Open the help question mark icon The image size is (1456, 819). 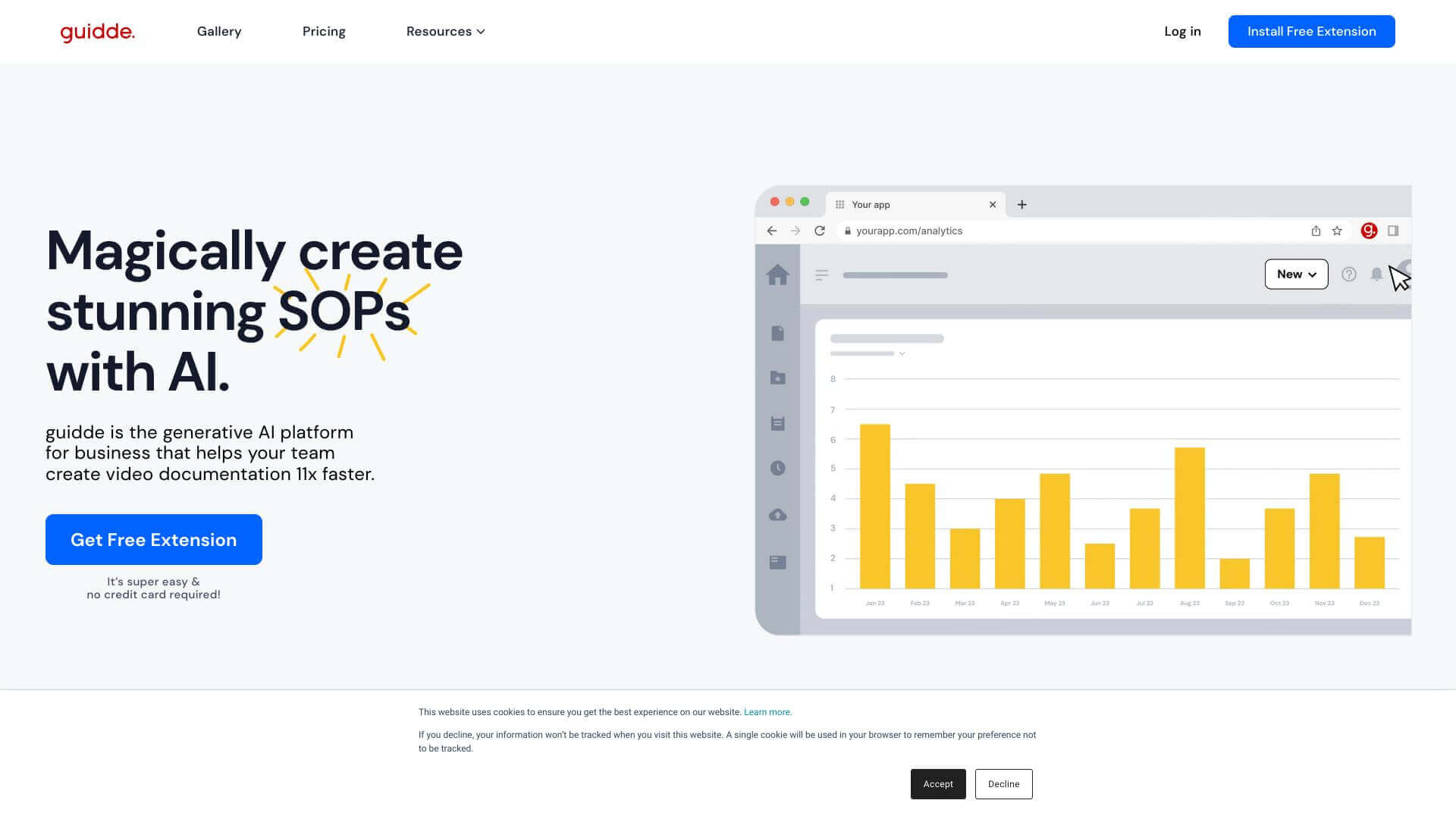(1349, 275)
